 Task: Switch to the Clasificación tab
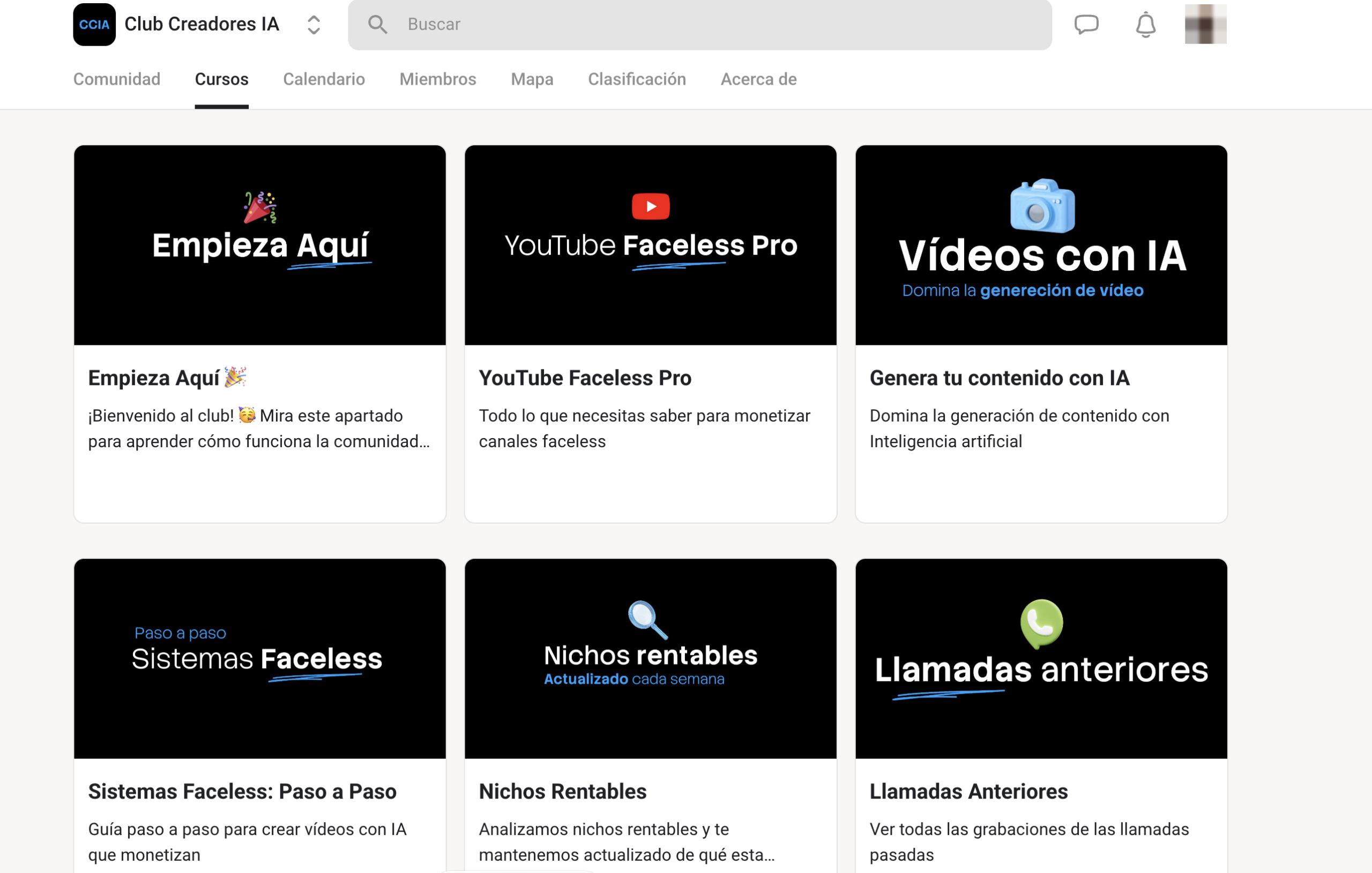tap(637, 79)
